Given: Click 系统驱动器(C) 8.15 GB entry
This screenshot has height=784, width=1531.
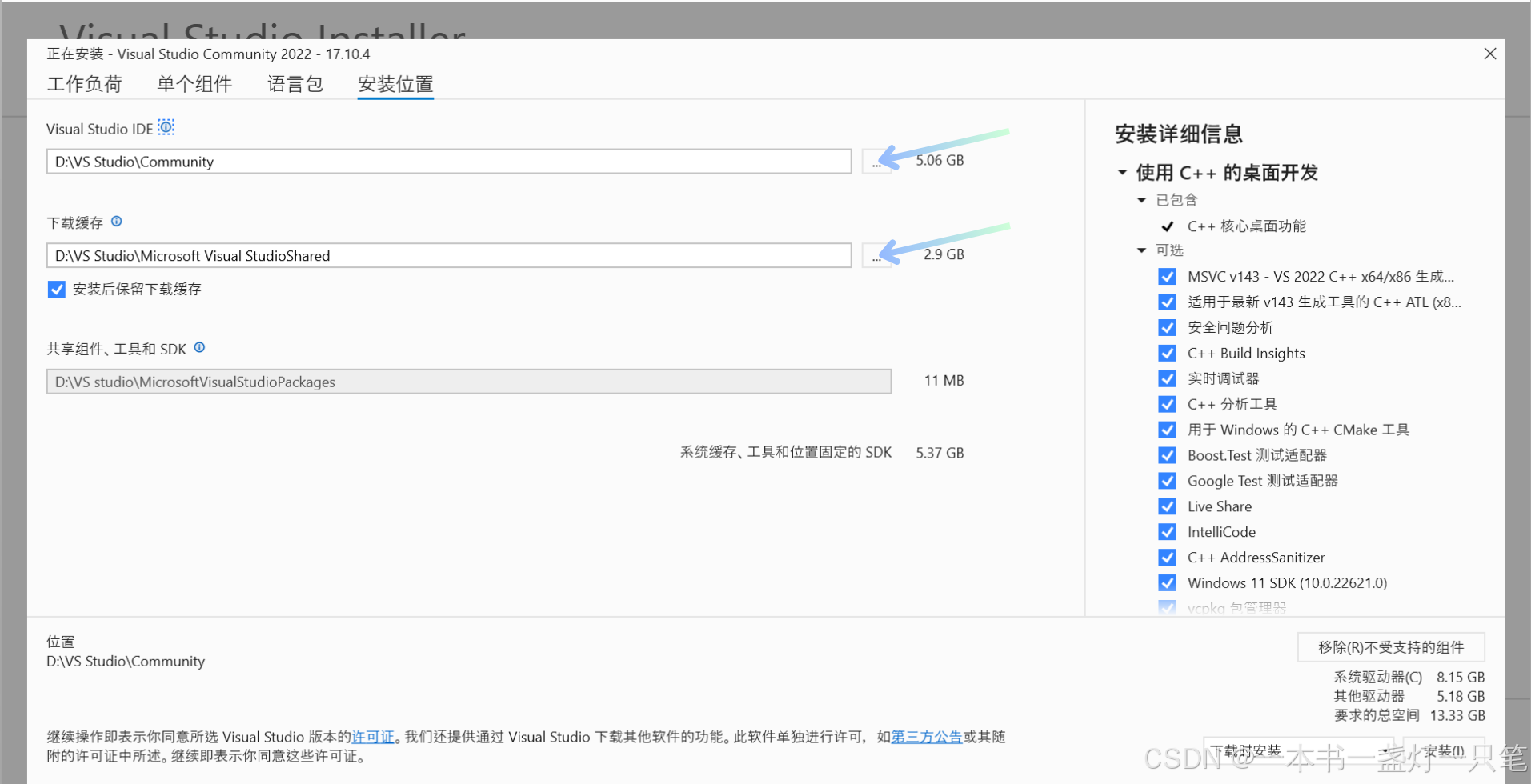Looking at the screenshot, I should click(1409, 677).
